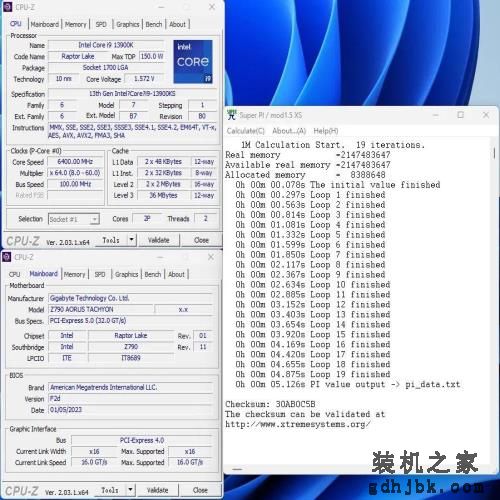The height and width of the screenshot is (500, 500).
Task: Click the Core Voltage 1.572 V value
Action: [x=144, y=79]
